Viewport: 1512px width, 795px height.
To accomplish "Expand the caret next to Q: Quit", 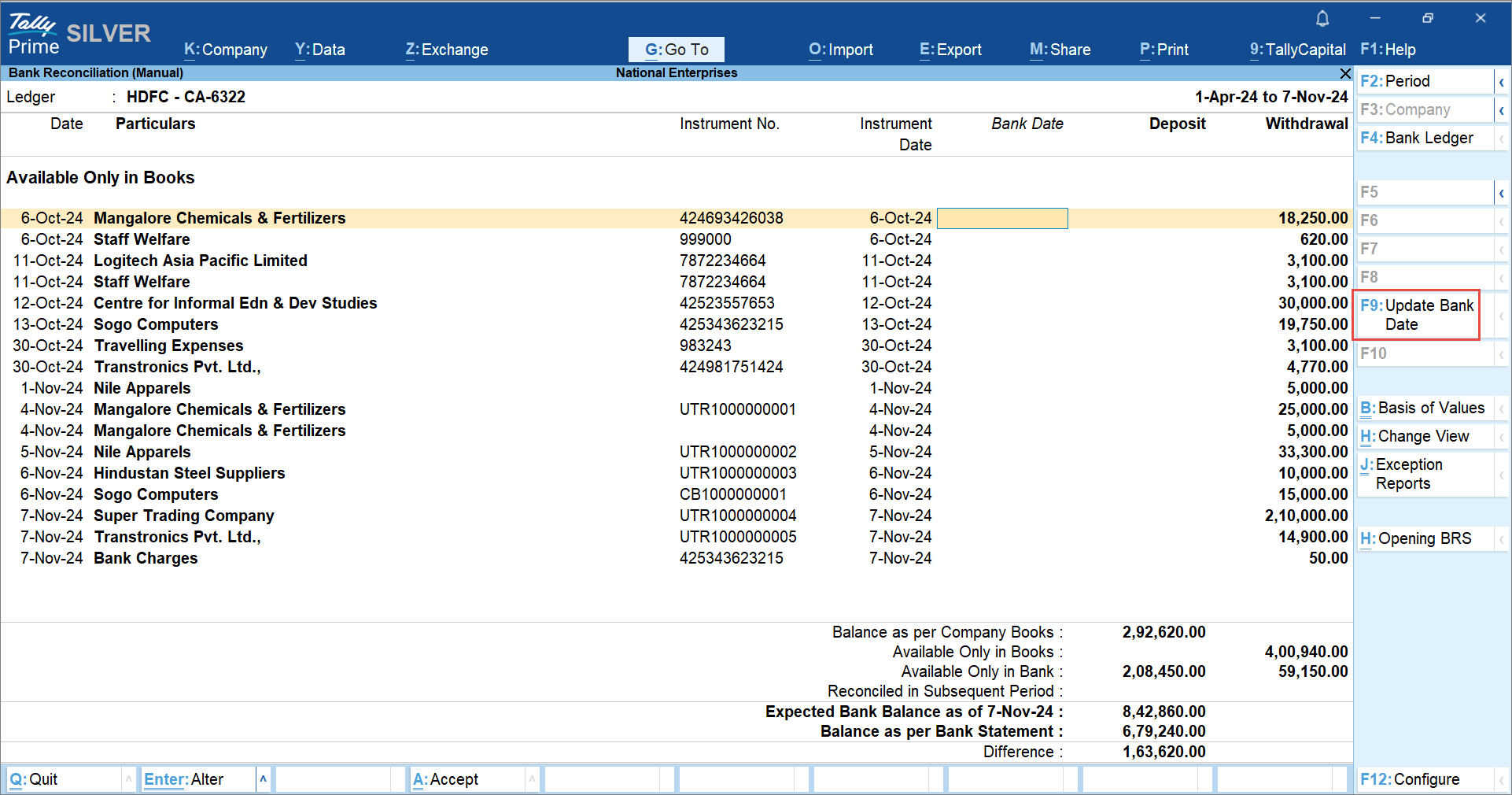I will click(x=128, y=779).
